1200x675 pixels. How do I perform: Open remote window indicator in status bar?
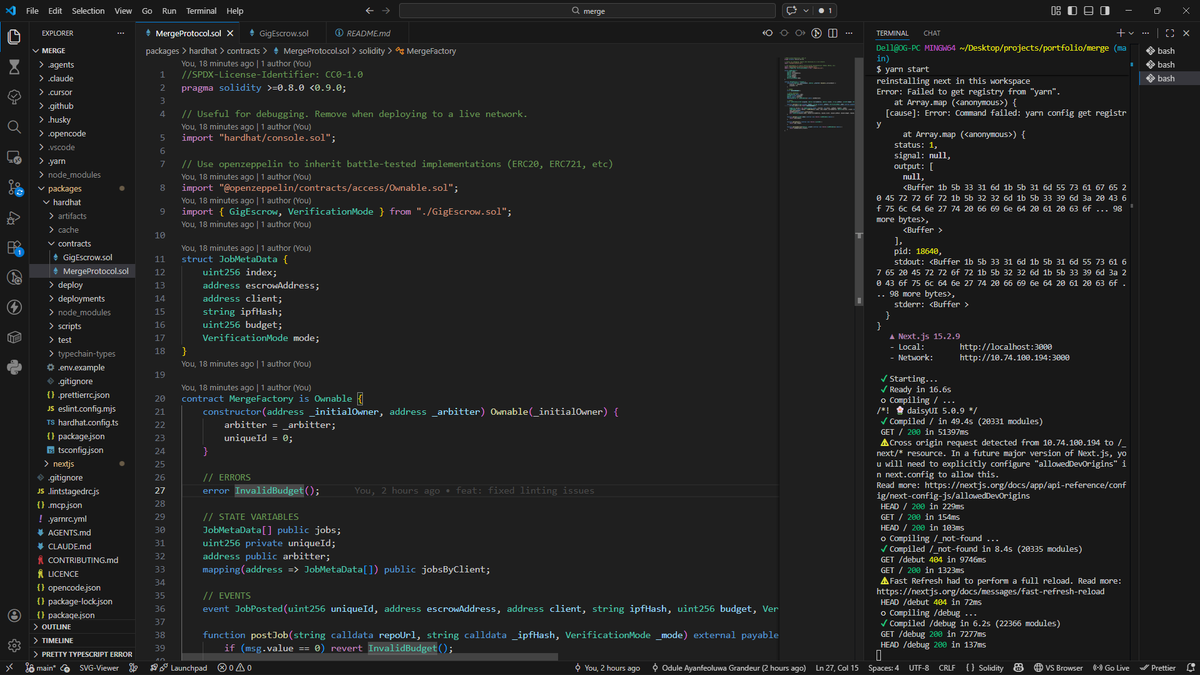point(9,667)
